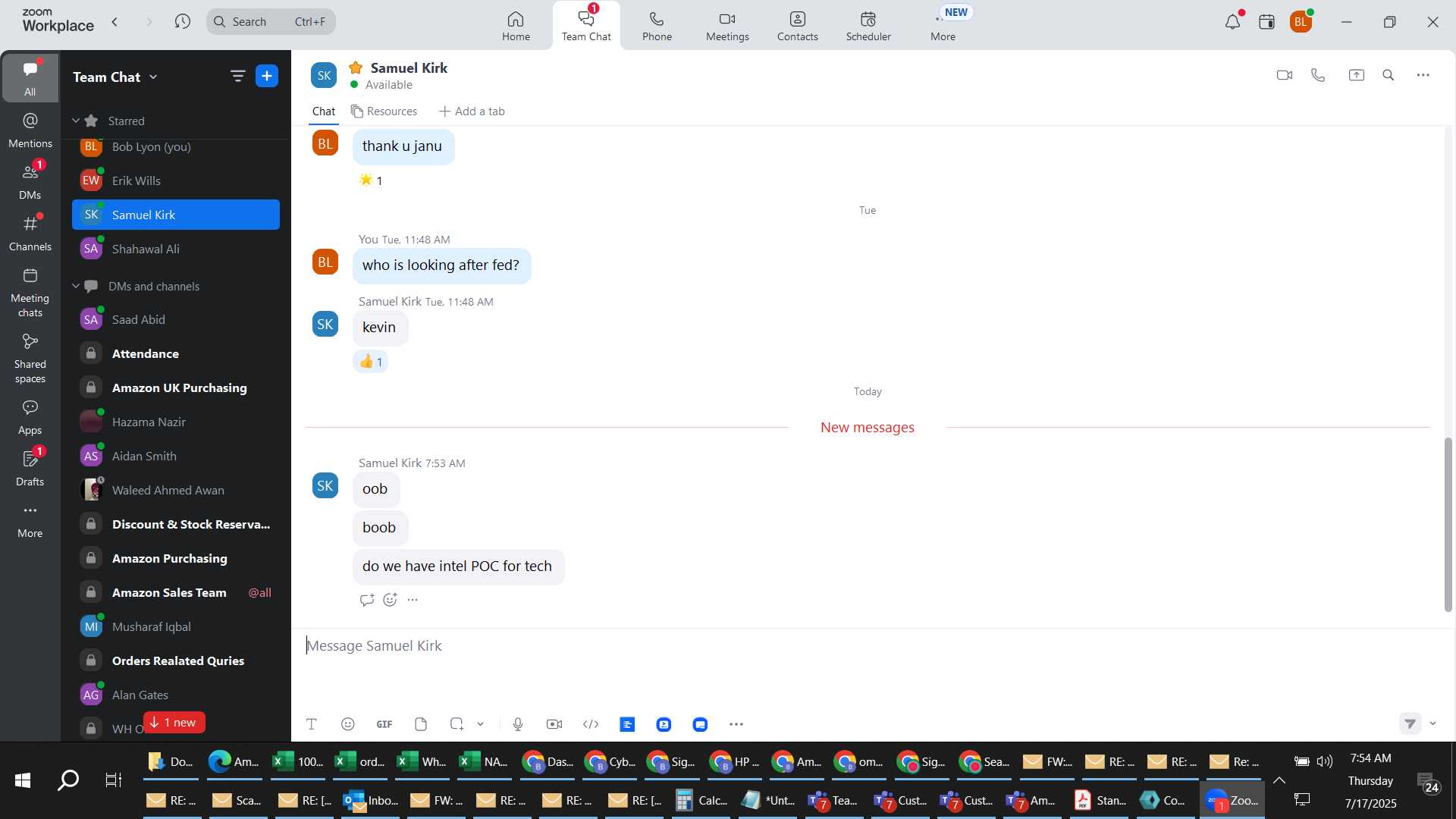Insert a code snippet
The height and width of the screenshot is (819, 1456).
point(591,724)
